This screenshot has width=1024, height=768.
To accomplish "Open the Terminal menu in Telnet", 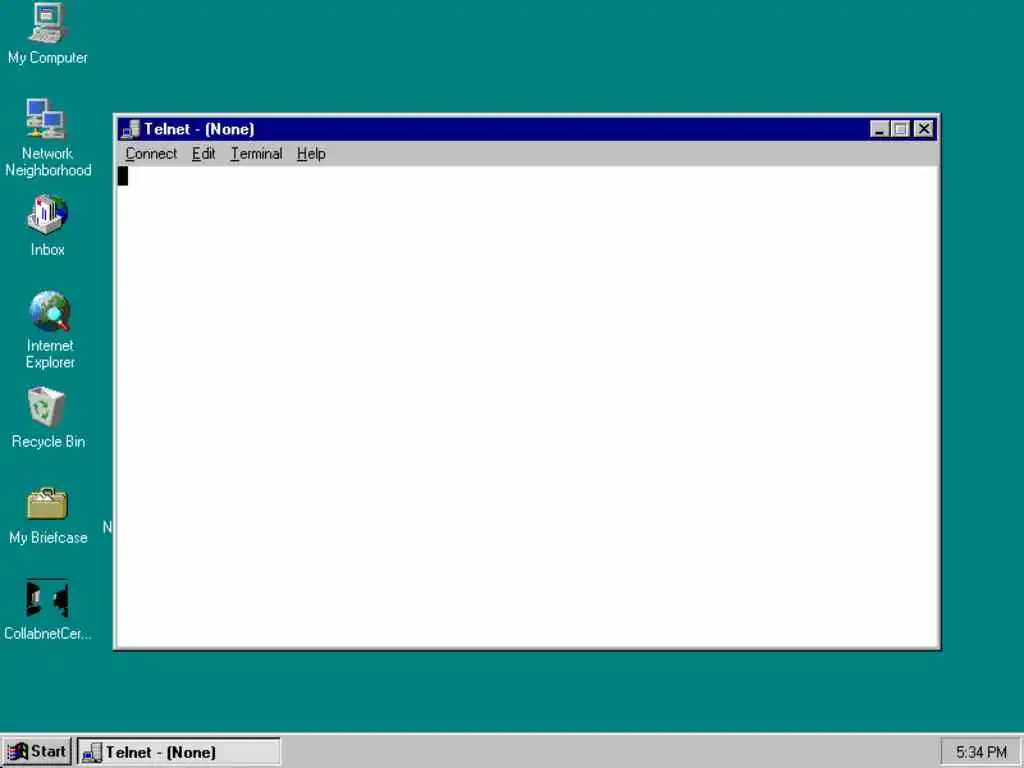I will click(x=256, y=153).
